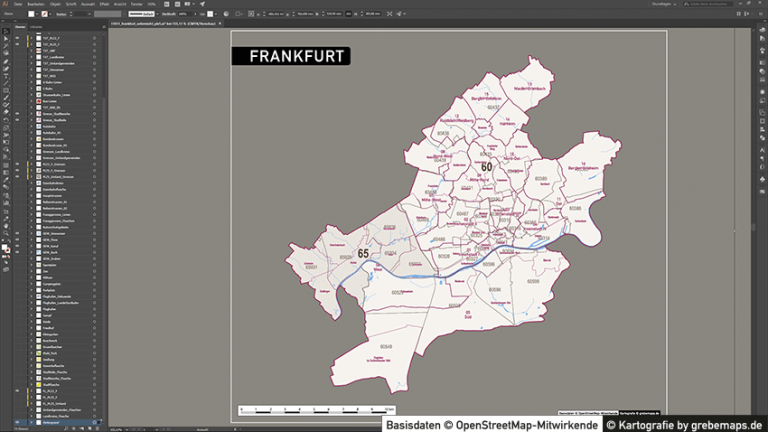Hide the TXT_PLZ2_F layer
The width and height of the screenshot is (768, 432).
(17, 38)
